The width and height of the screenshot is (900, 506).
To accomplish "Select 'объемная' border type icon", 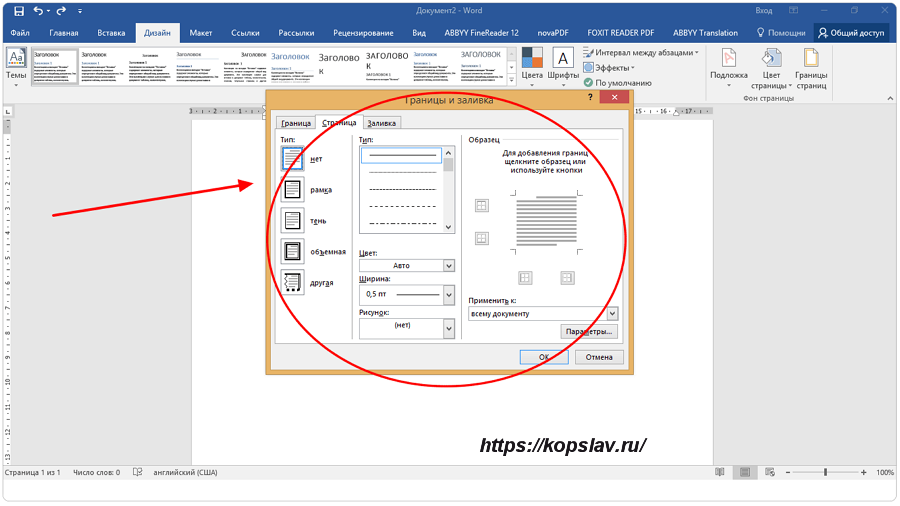I will (x=292, y=251).
